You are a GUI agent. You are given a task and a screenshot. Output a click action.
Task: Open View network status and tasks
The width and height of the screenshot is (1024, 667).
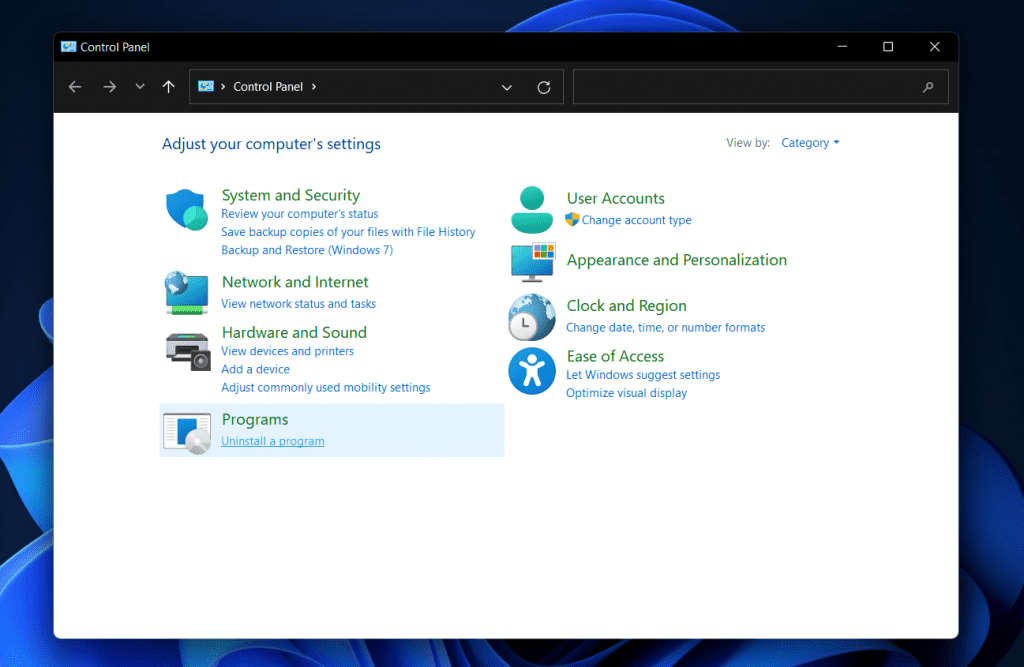(x=298, y=304)
